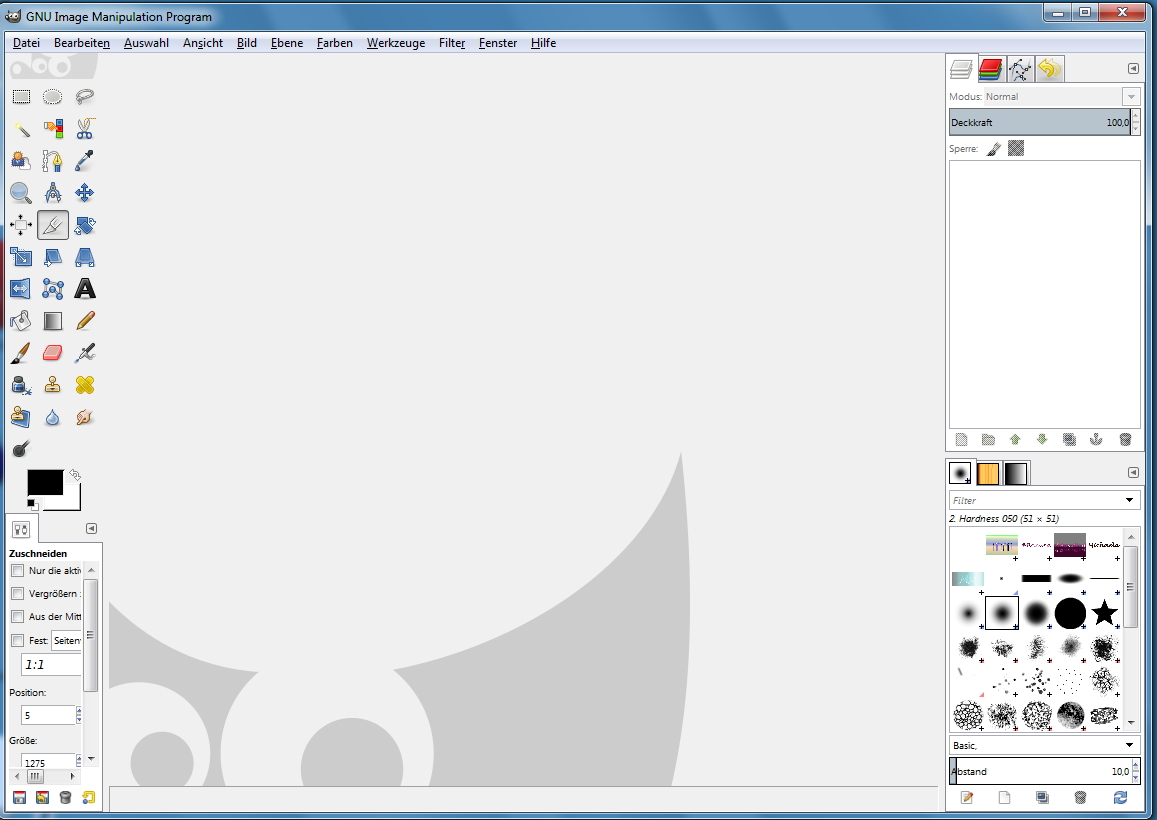Screen dimensions: 1157x820
Task: Enable the 'Nur die aktive' checkbox
Action: tap(17, 570)
